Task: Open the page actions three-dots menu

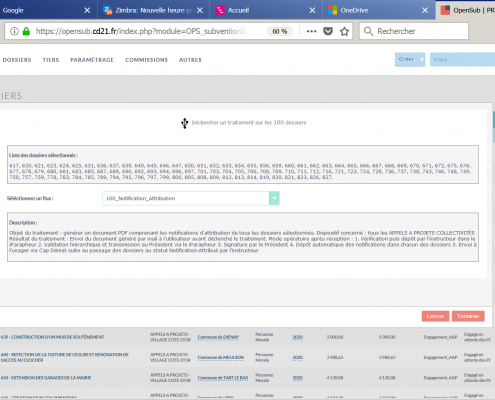Action: (311, 31)
